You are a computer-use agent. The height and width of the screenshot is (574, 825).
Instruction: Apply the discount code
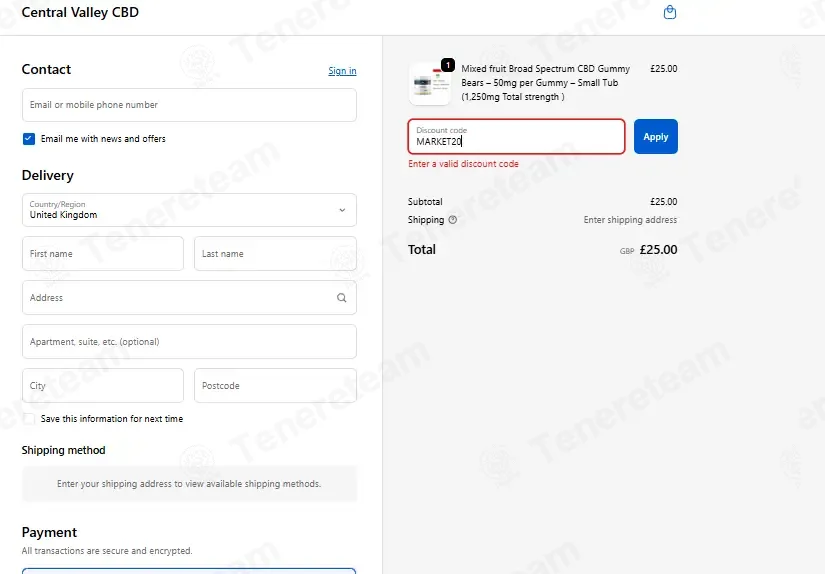pos(656,137)
